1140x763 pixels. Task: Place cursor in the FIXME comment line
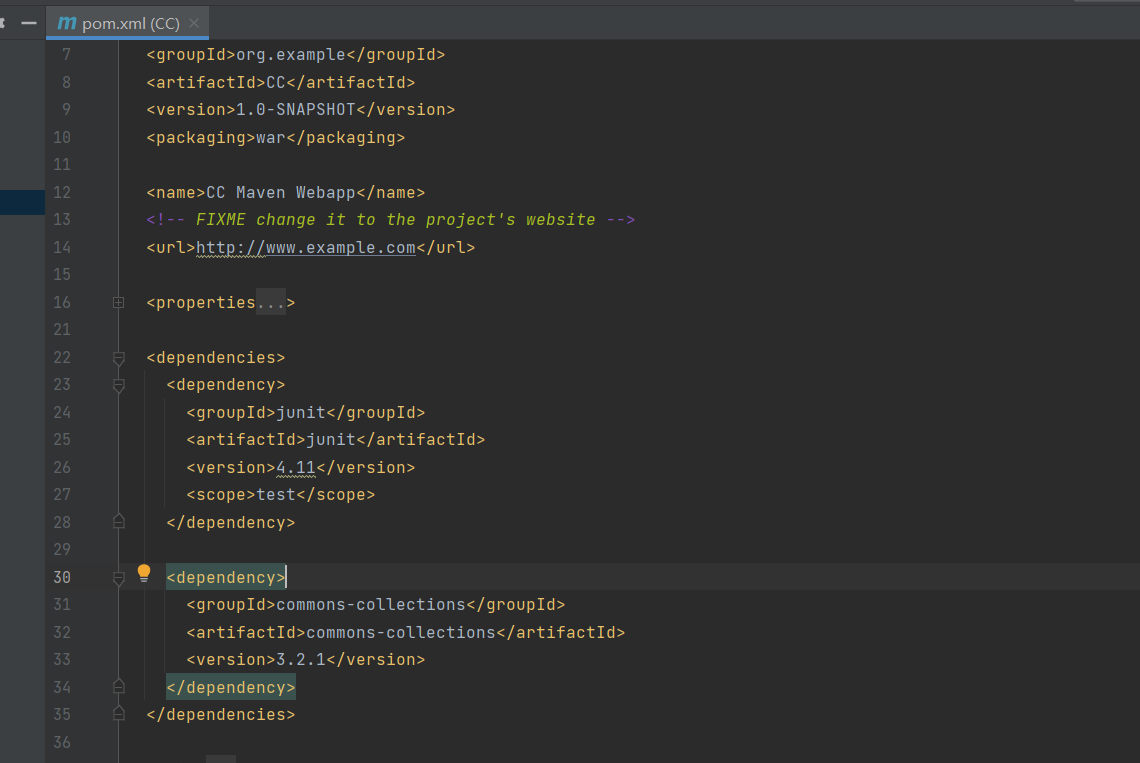(x=400, y=220)
